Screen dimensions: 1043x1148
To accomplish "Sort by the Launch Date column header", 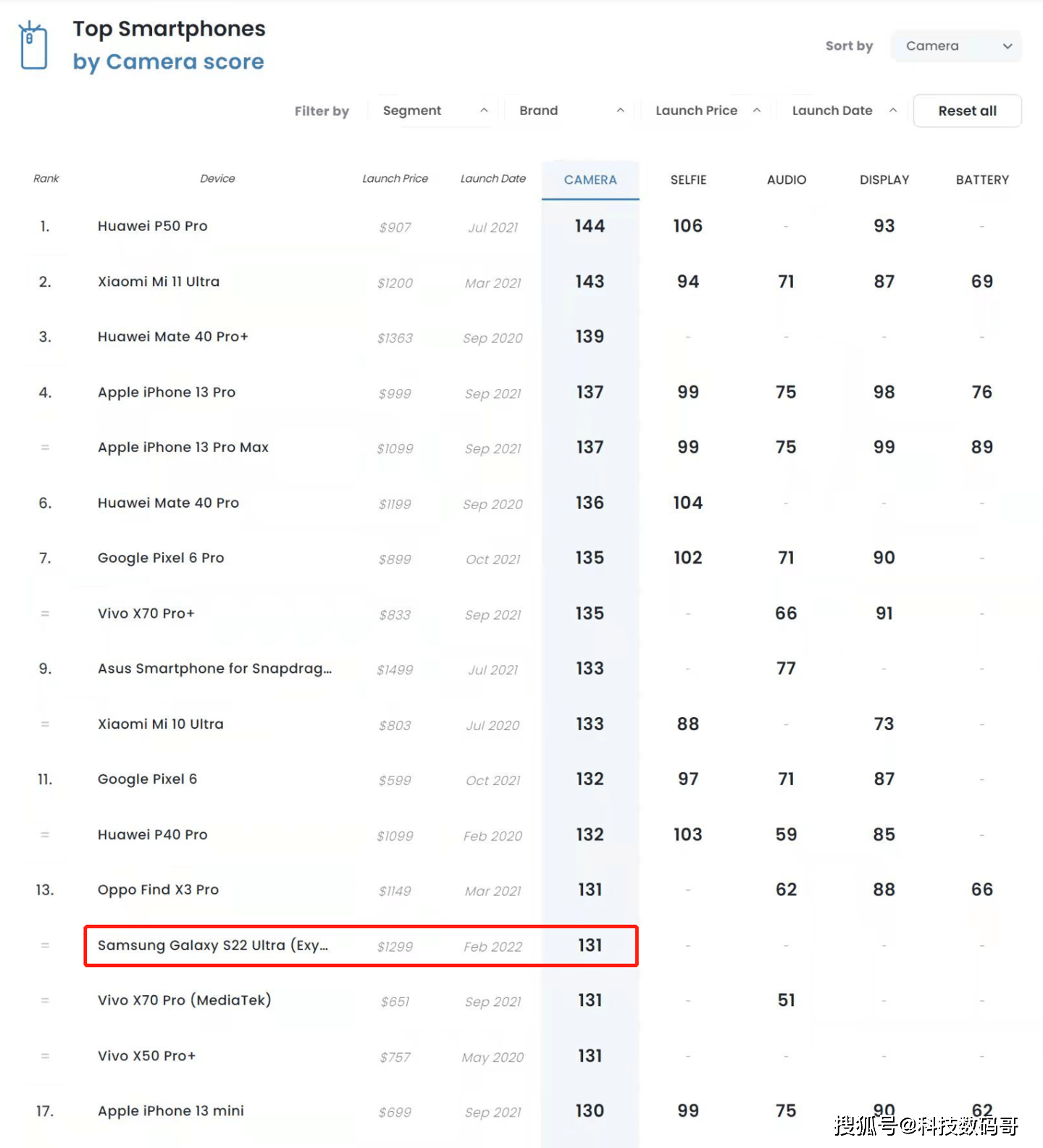I will pyautogui.click(x=493, y=178).
